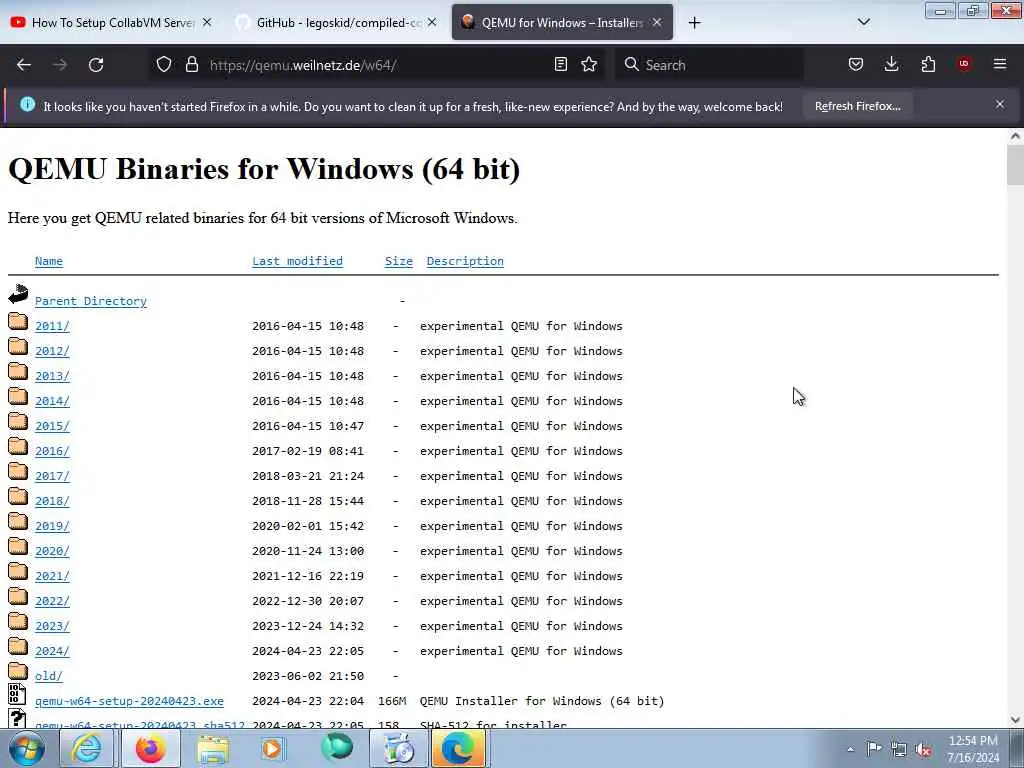
Task: Open the 2023/ folder link
Action: pyautogui.click(x=52, y=626)
